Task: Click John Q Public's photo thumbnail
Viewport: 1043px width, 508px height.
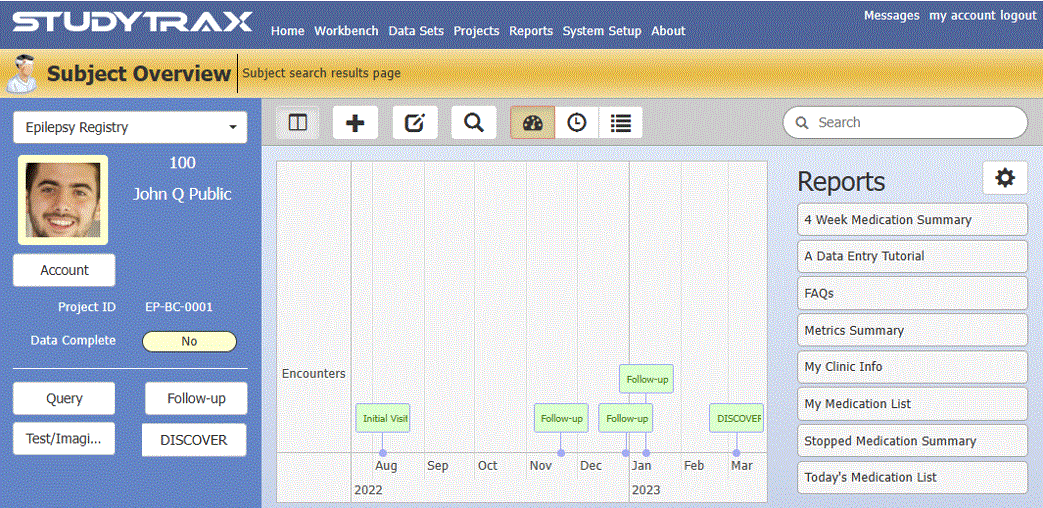Action: click(x=63, y=200)
